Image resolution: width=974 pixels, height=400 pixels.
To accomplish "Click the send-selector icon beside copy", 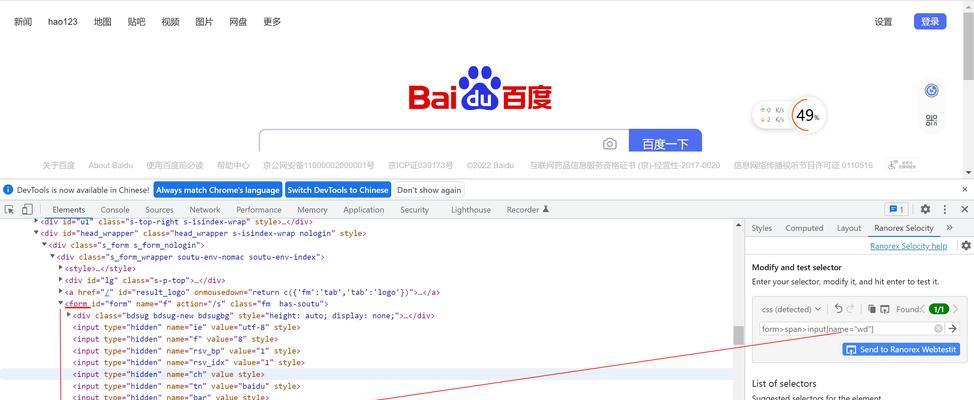I will [885, 309].
